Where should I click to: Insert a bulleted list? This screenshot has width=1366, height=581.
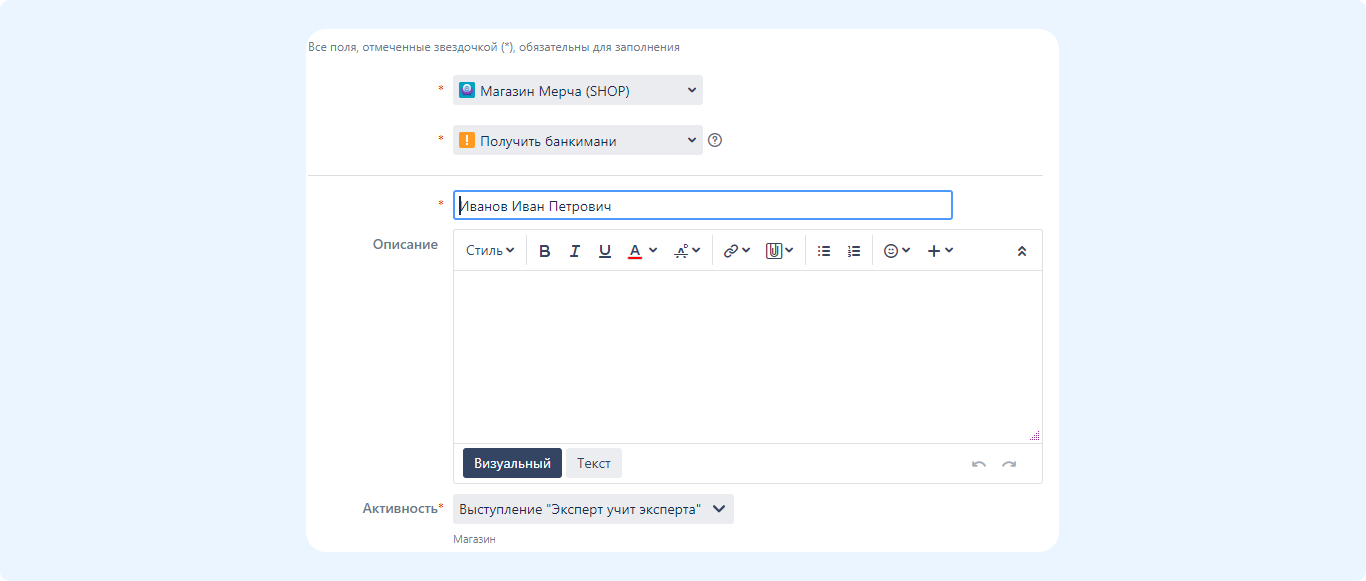click(824, 251)
